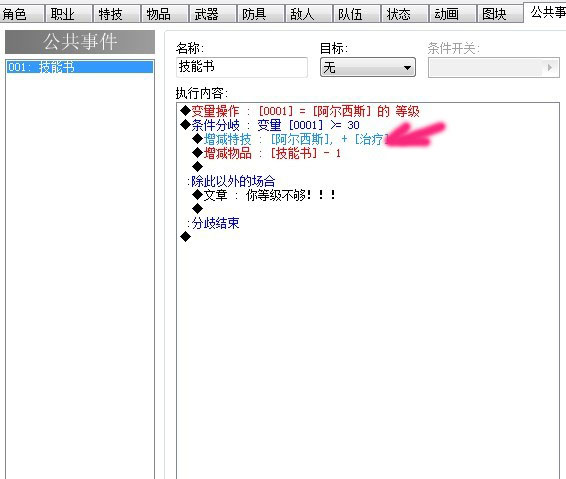The height and width of the screenshot is (479, 566).
Task: Select the 防具 tab
Action: coord(260,14)
